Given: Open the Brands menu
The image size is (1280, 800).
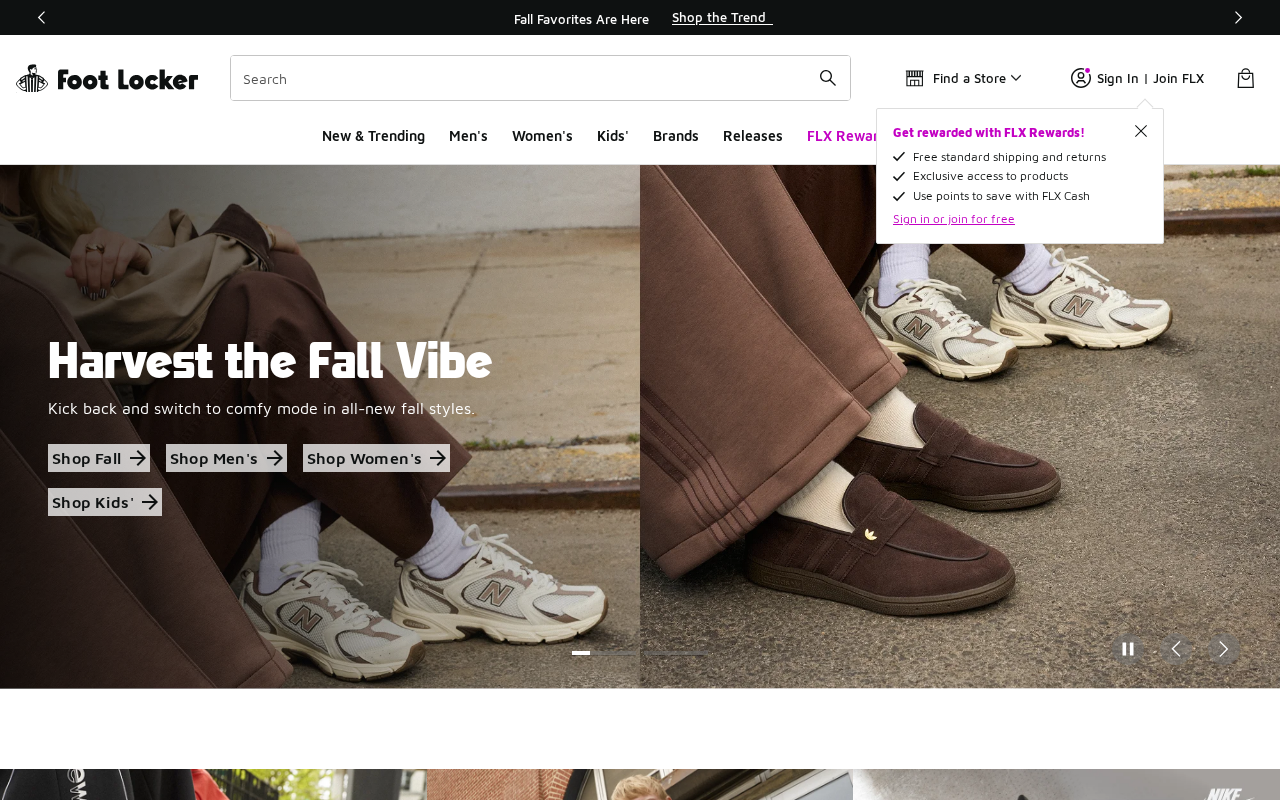Looking at the screenshot, I should click(x=676, y=136).
